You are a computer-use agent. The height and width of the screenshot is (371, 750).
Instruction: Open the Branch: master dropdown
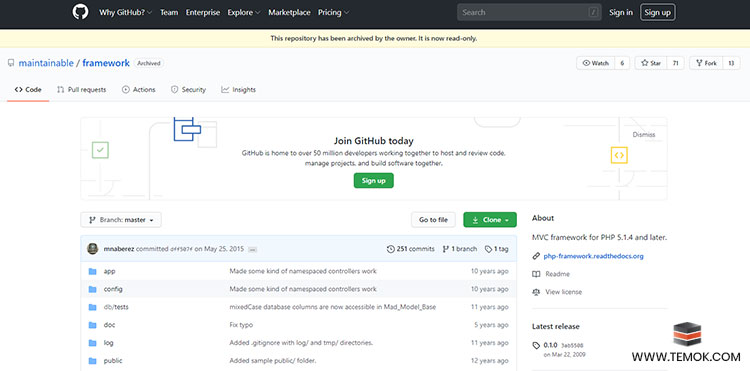coord(121,220)
